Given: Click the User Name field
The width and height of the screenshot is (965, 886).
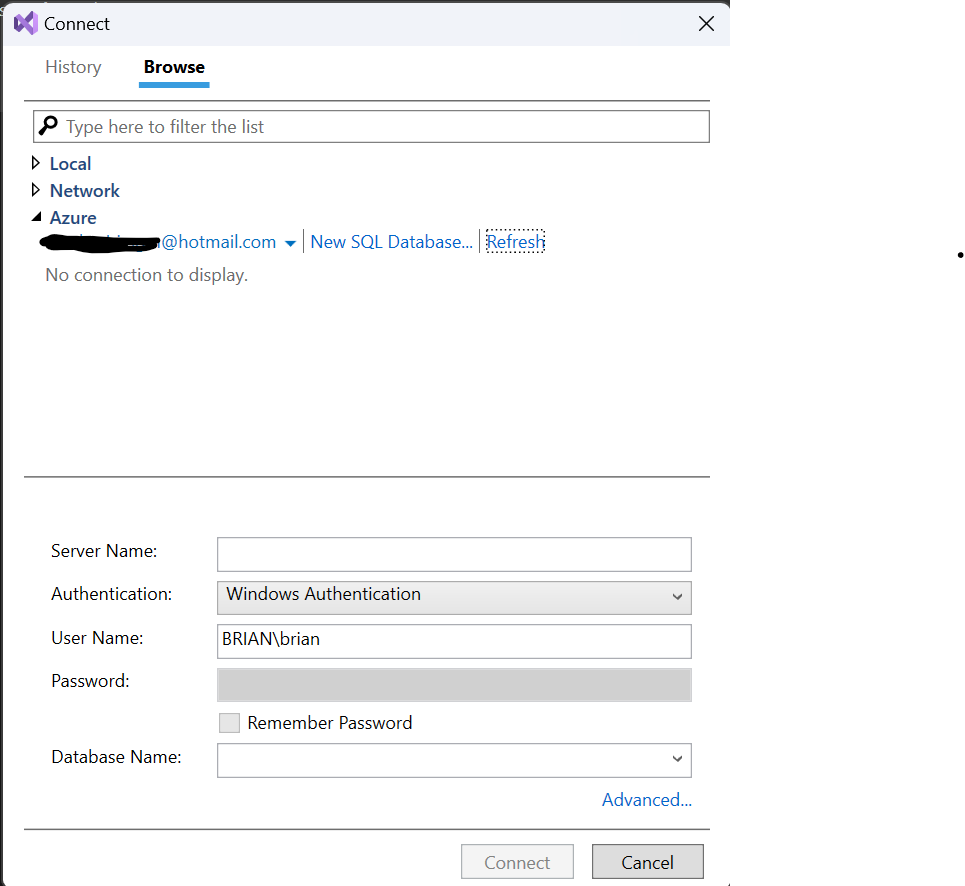Looking at the screenshot, I should (454, 641).
